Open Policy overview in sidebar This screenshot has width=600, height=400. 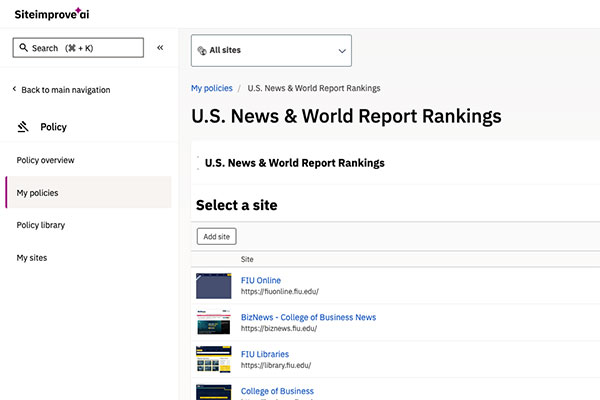45,160
